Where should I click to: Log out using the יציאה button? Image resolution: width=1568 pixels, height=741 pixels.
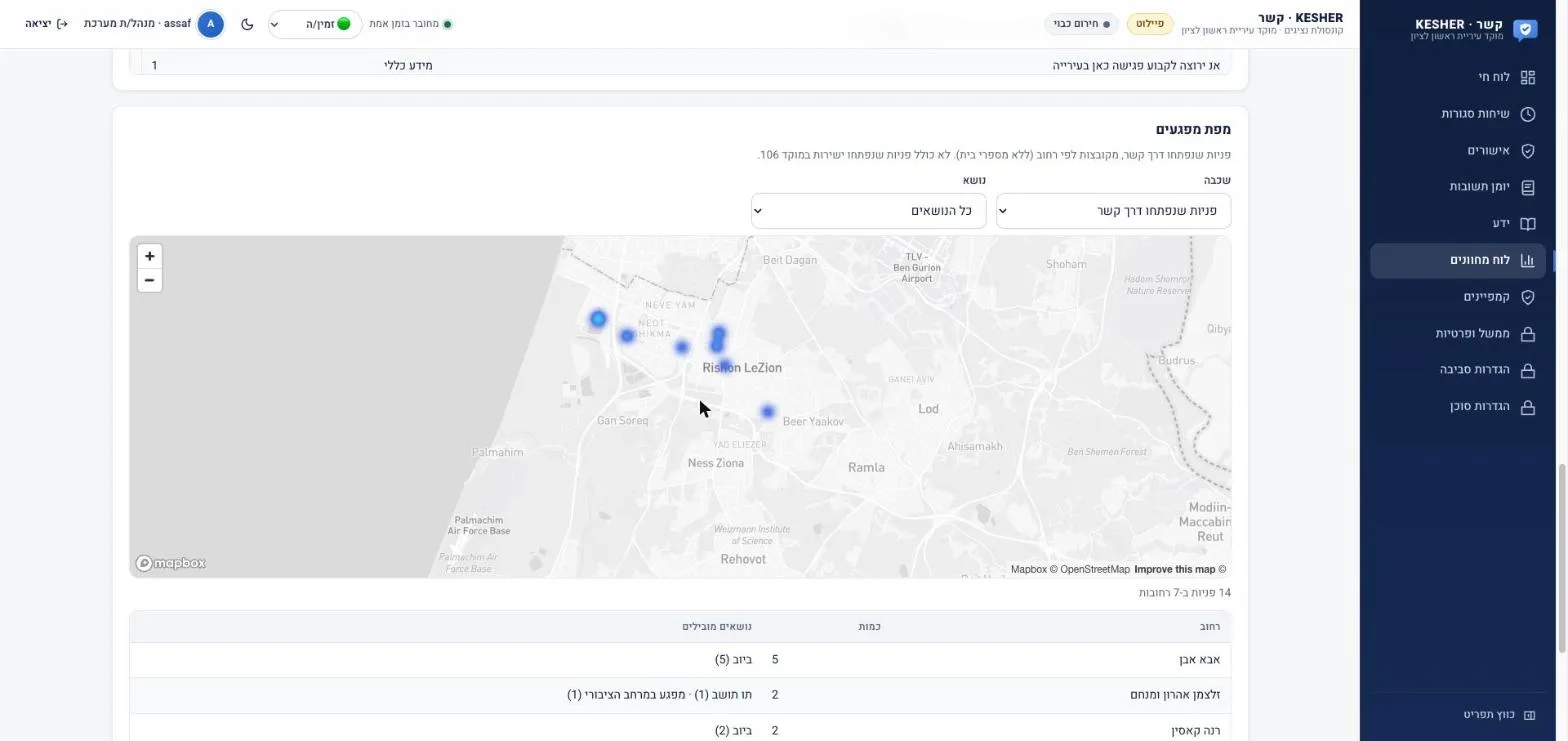point(47,23)
